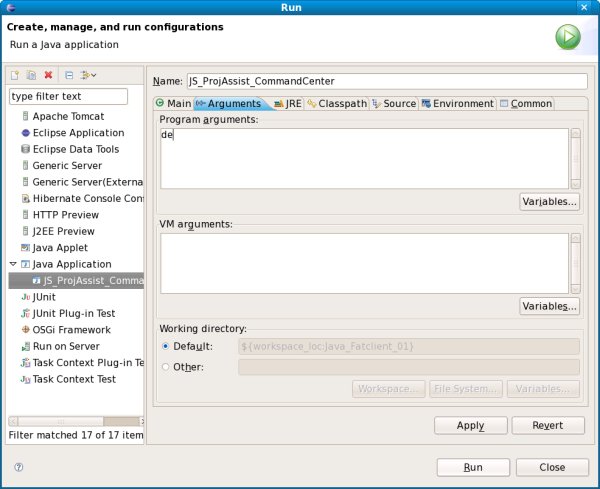Click the Apache Tomcat server icon

(x=25, y=117)
